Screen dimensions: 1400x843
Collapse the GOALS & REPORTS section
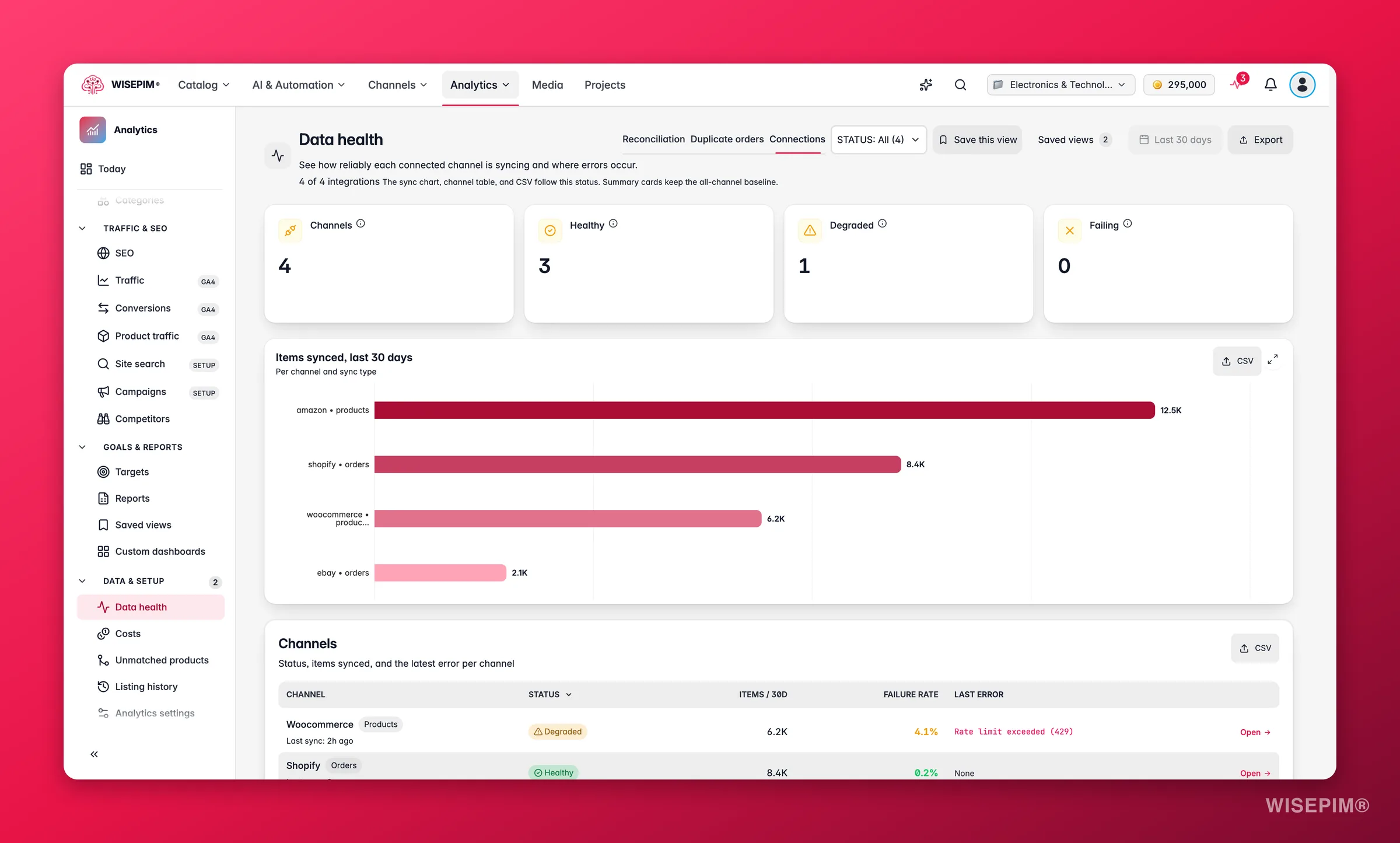click(82, 447)
